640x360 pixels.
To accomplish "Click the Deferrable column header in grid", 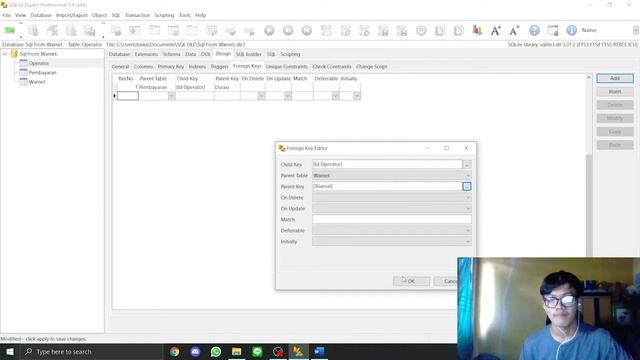I will click(x=326, y=78).
